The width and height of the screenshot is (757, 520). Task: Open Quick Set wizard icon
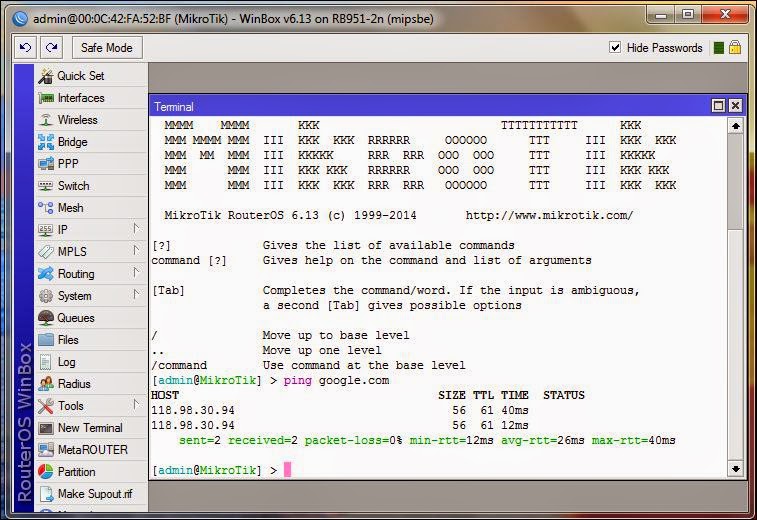coord(46,76)
